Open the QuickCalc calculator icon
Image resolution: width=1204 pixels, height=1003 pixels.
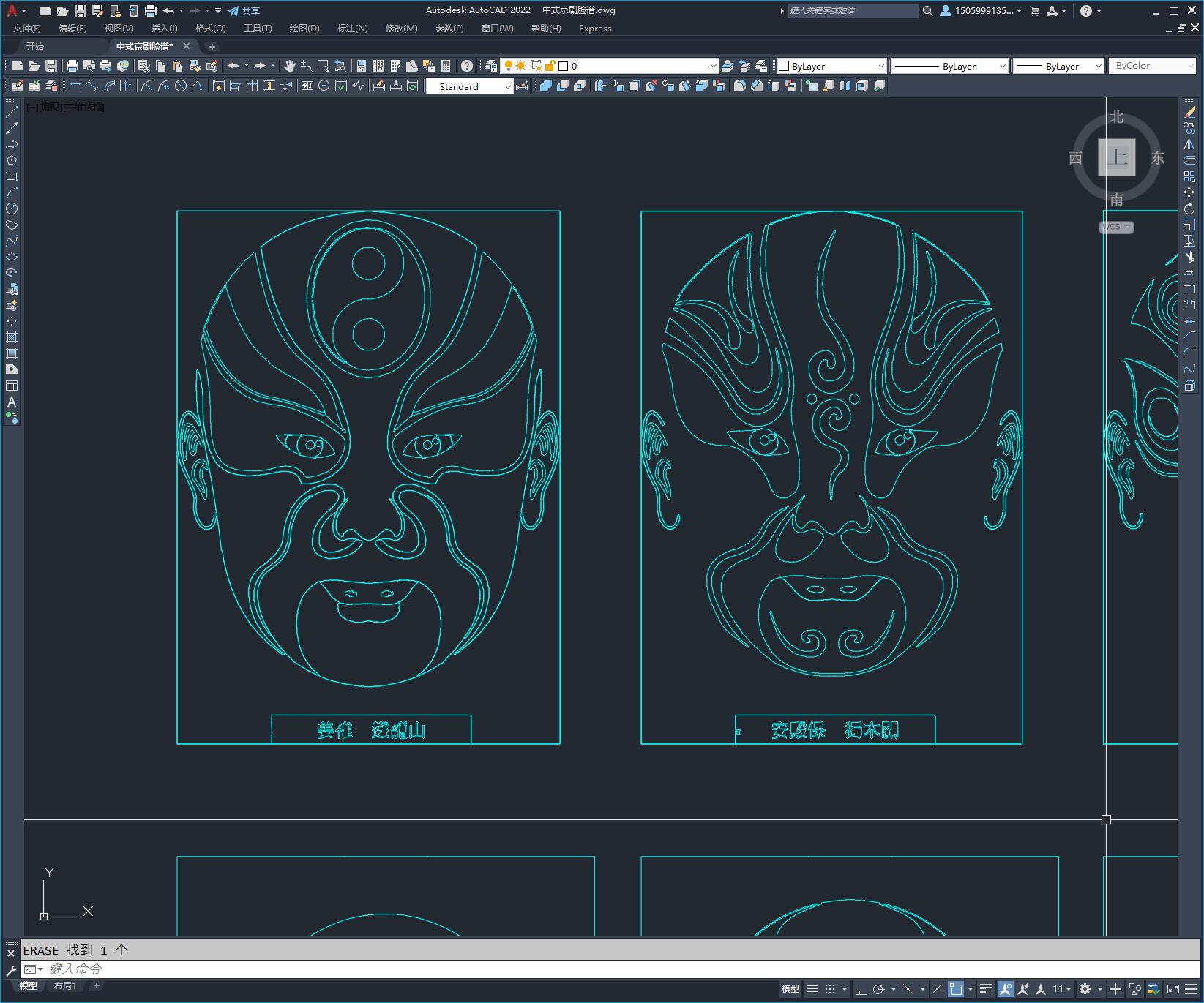(446, 66)
